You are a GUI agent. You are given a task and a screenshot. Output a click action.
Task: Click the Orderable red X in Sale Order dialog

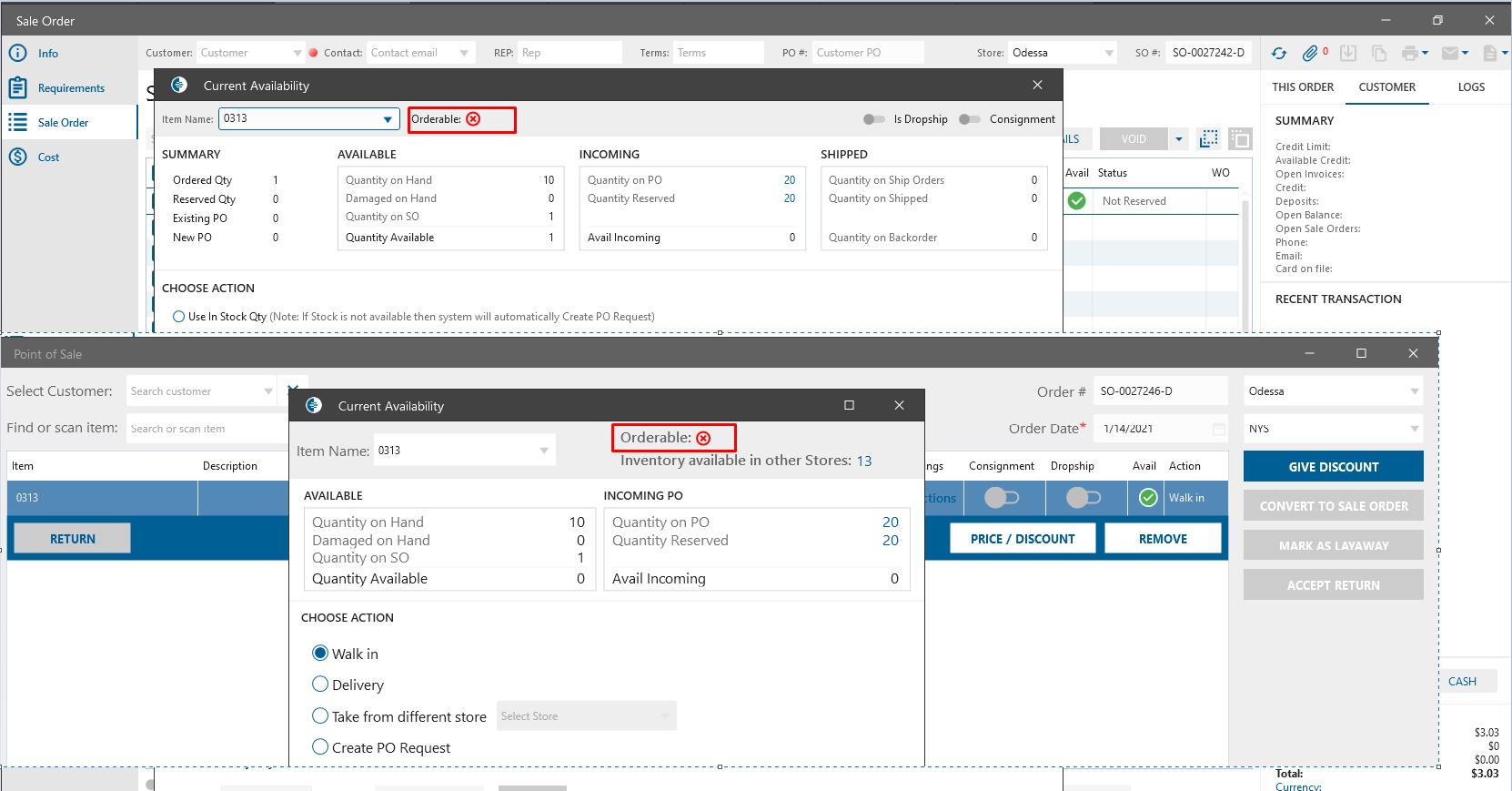coord(473,119)
